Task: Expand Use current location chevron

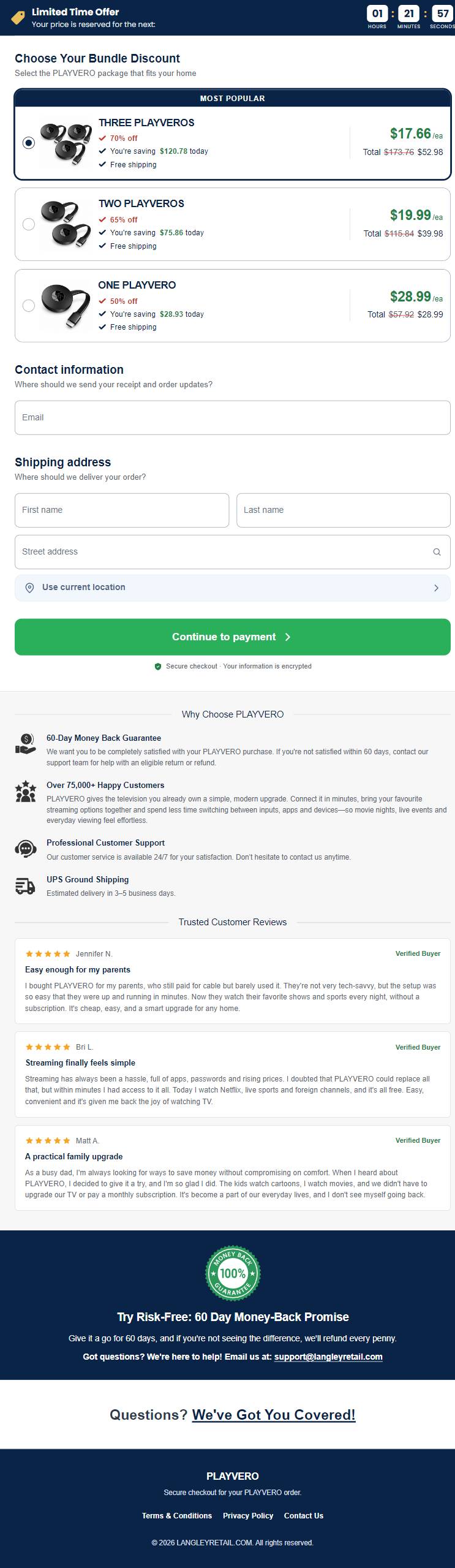Action: tap(436, 588)
